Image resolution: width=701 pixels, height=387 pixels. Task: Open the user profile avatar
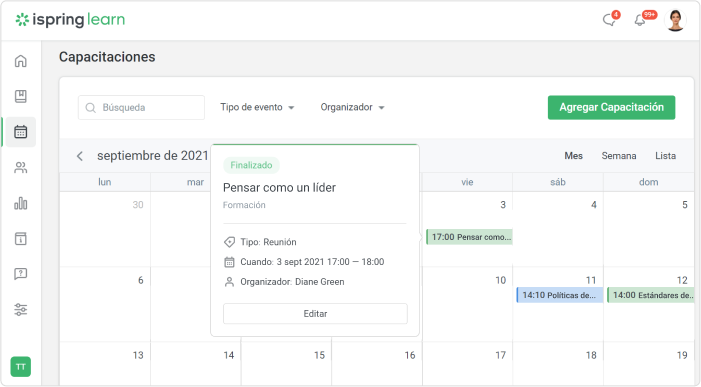tap(675, 20)
